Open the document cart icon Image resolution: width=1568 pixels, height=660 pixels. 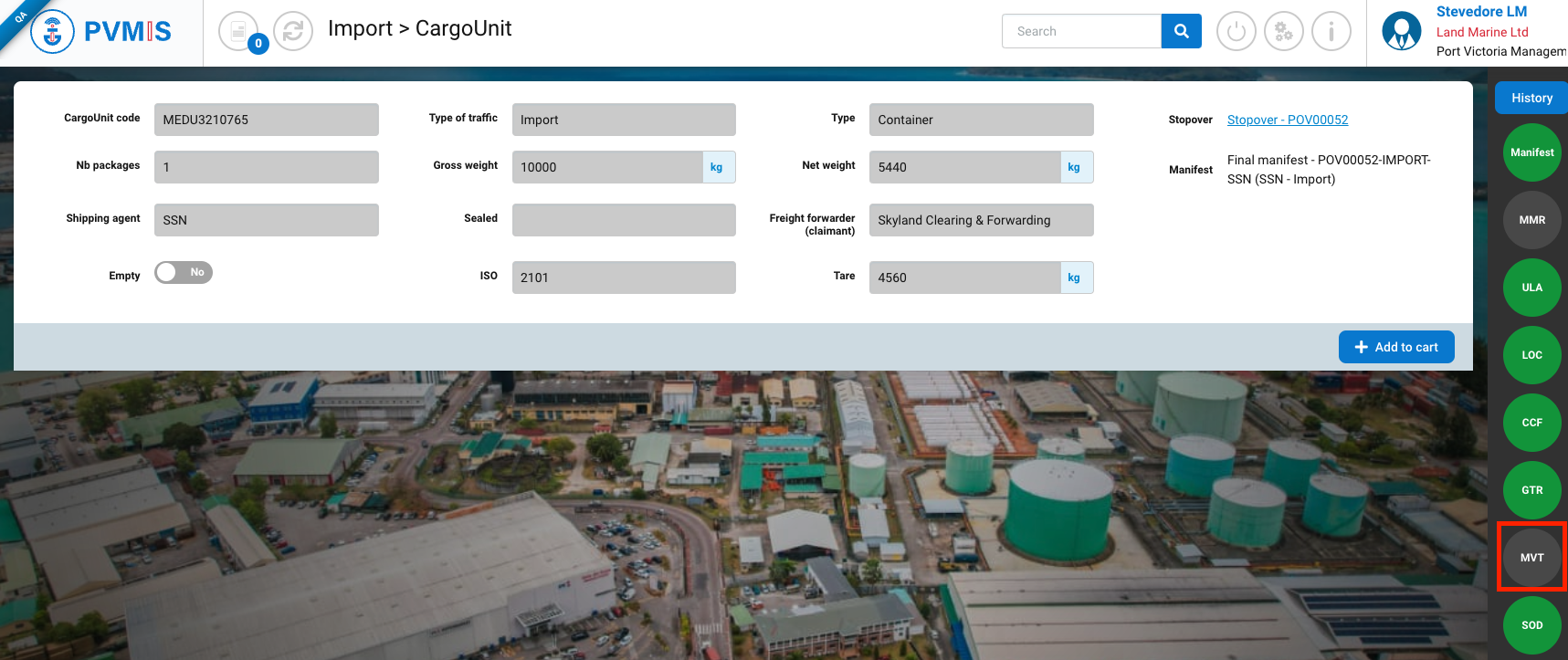coord(238,32)
